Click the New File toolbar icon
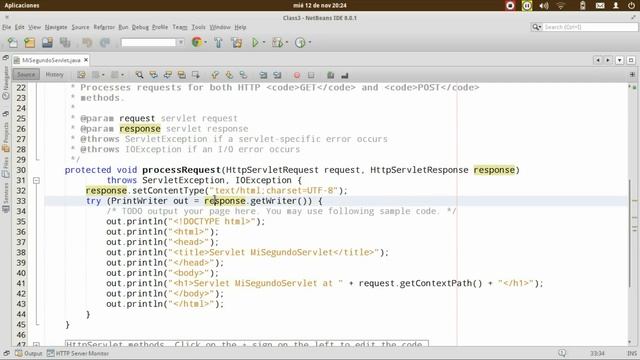 pyautogui.click(x=12, y=42)
